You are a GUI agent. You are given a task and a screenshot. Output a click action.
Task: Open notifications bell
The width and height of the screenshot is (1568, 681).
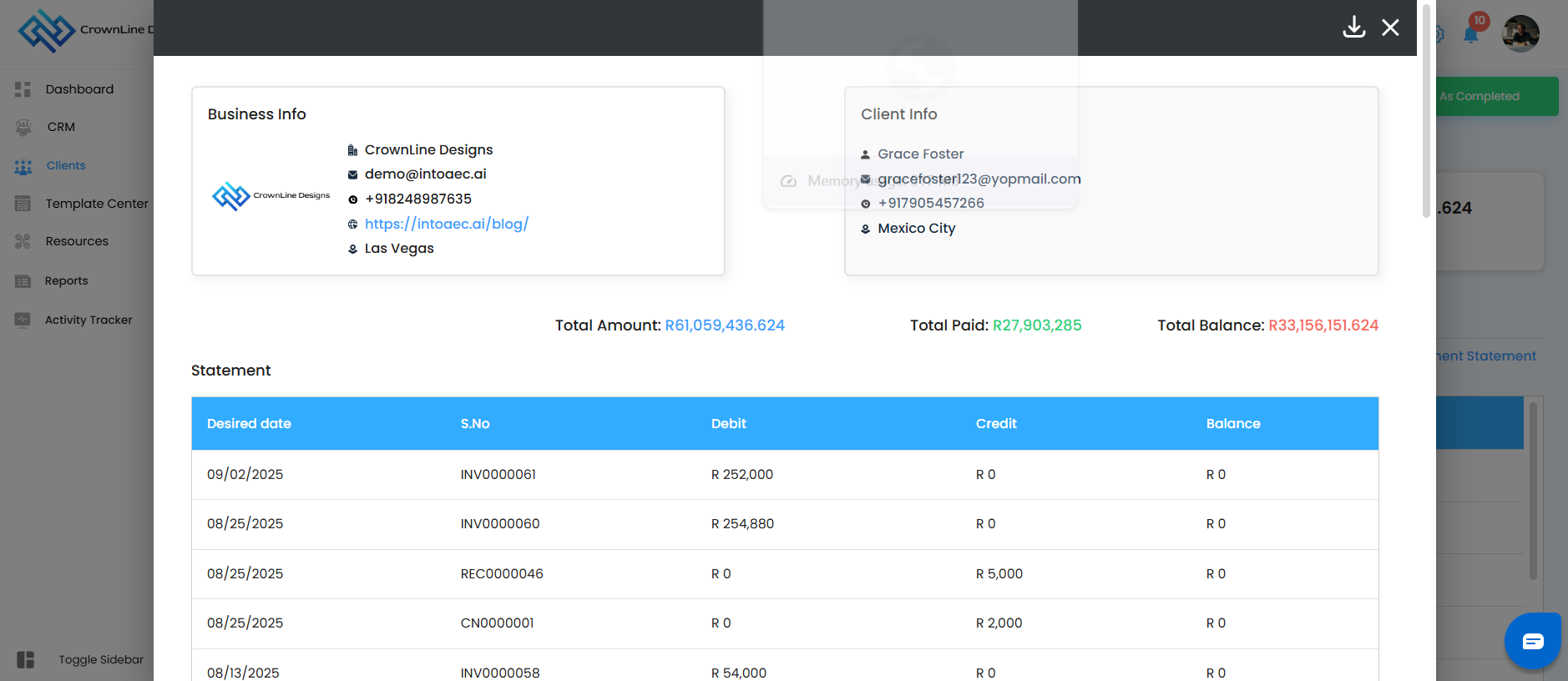click(1470, 34)
